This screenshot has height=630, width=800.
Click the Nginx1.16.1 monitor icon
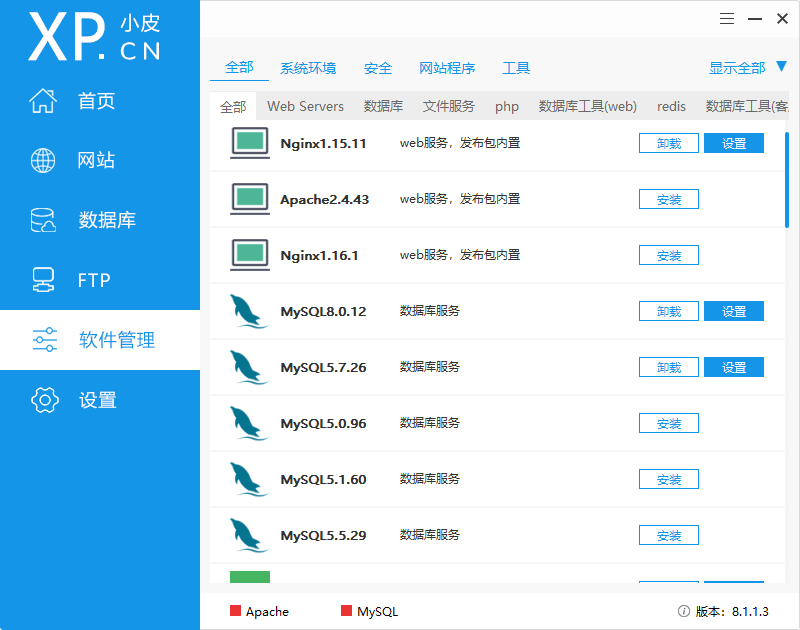pos(249,255)
